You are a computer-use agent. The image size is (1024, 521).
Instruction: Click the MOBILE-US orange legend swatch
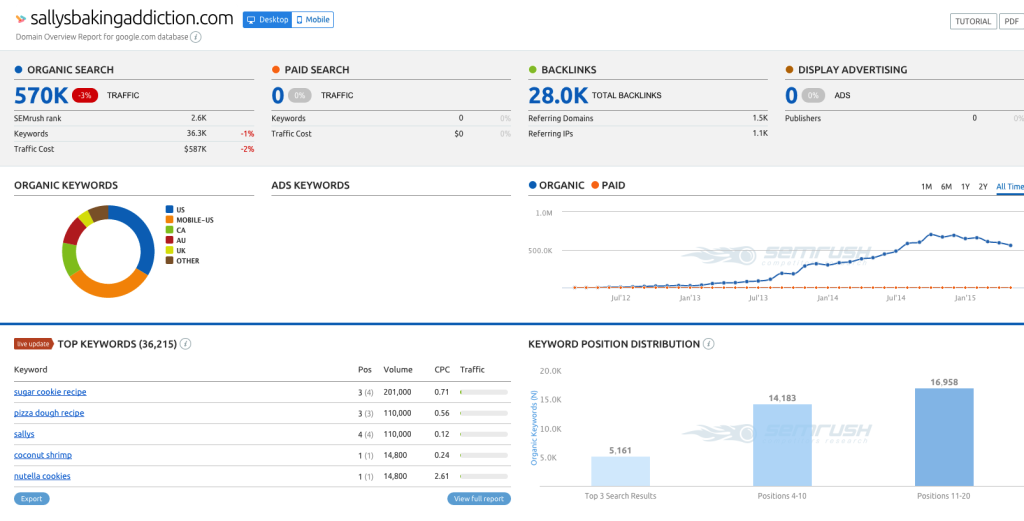coord(169,220)
